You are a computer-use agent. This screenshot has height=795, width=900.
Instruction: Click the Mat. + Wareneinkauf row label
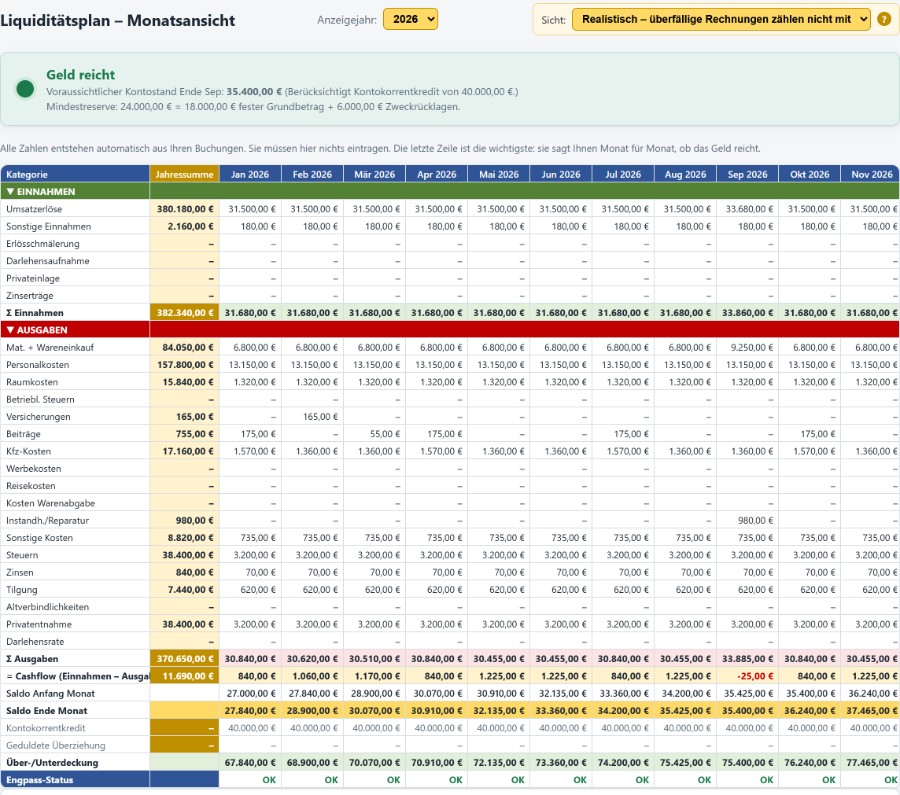coord(50,348)
